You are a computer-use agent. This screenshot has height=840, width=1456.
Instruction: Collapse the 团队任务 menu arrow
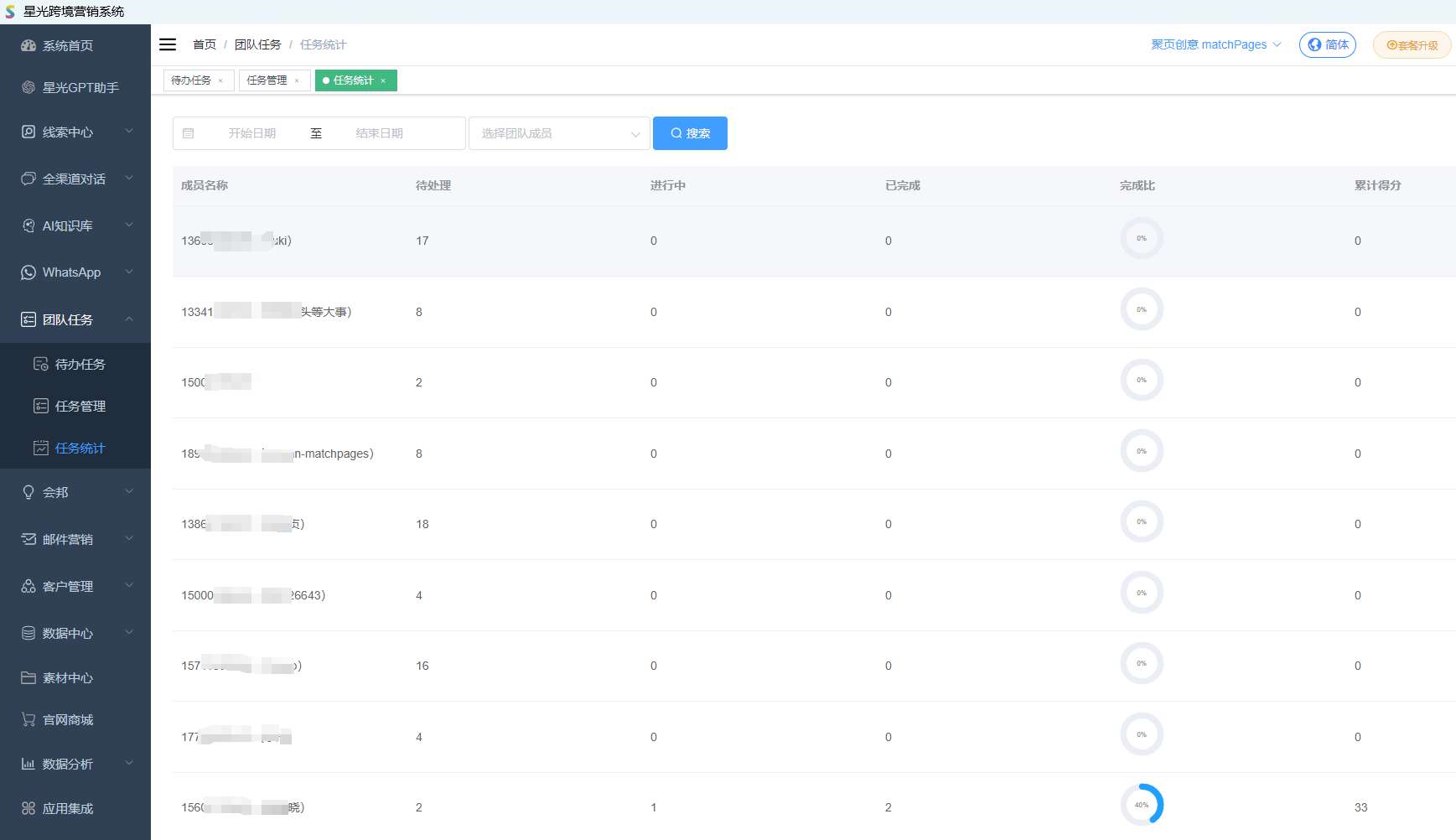[129, 319]
